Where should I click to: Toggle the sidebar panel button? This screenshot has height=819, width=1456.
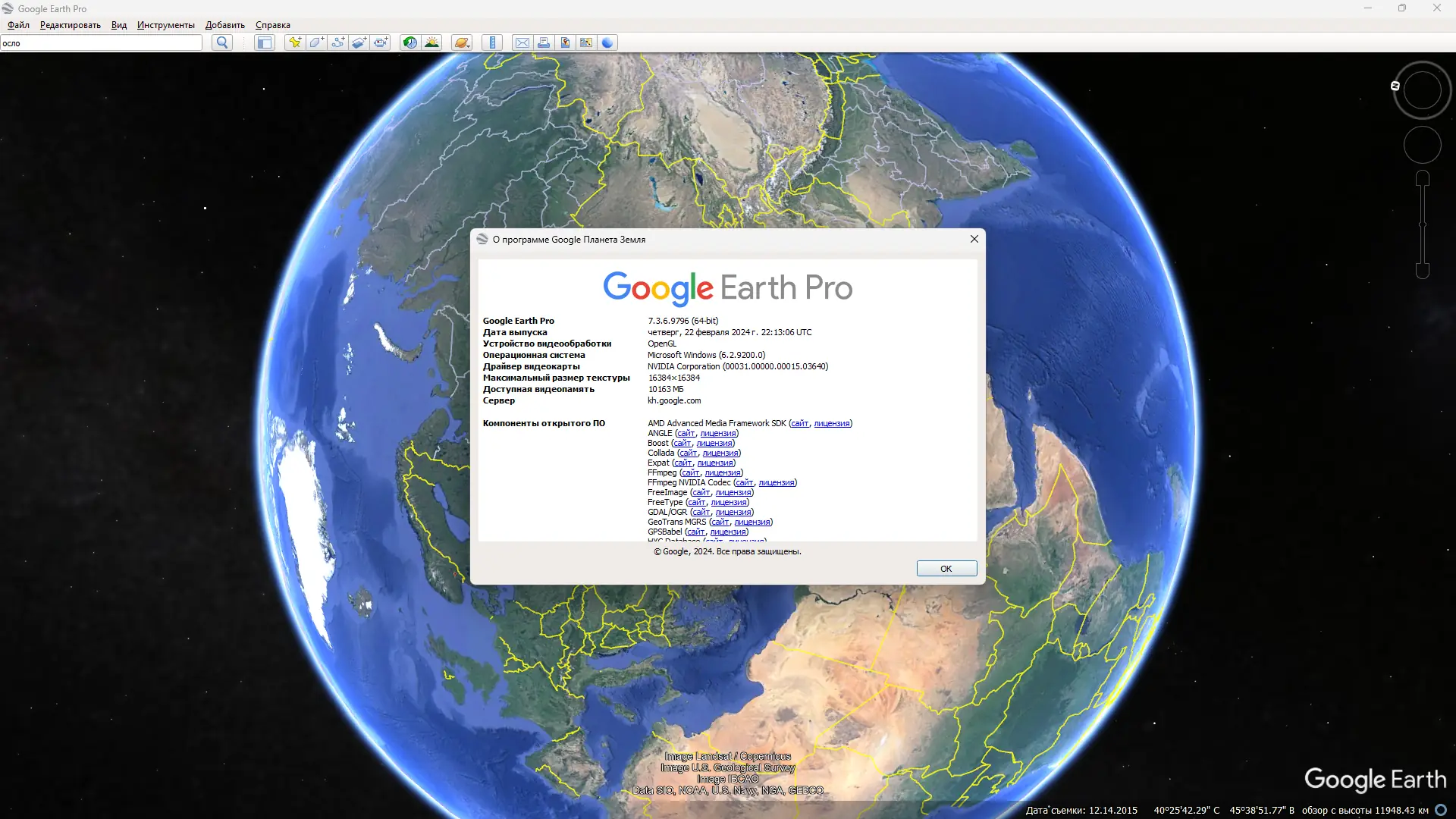coord(264,42)
